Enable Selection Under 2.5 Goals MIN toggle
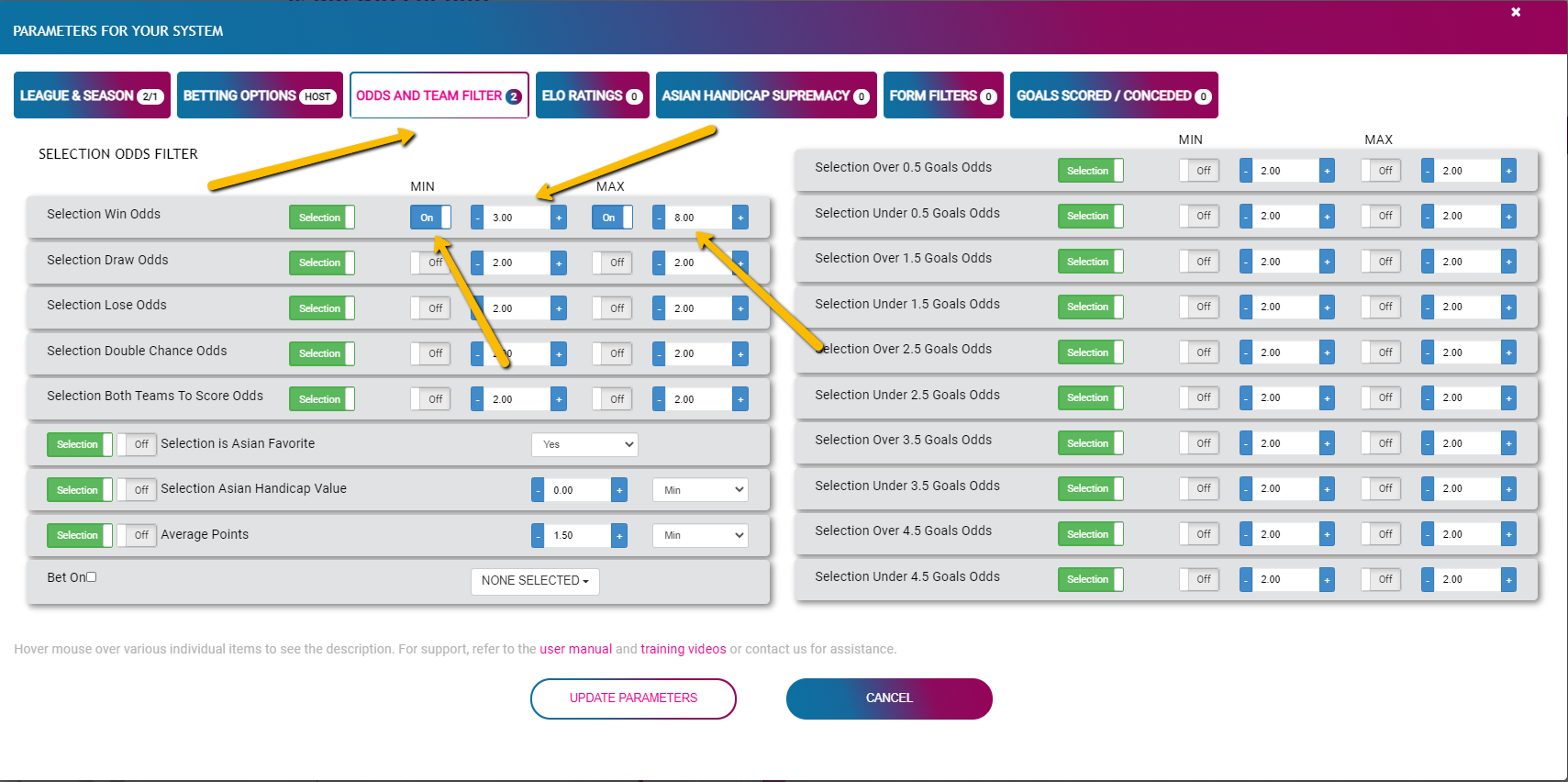Viewport: 1568px width, 782px height. tap(1199, 397)
